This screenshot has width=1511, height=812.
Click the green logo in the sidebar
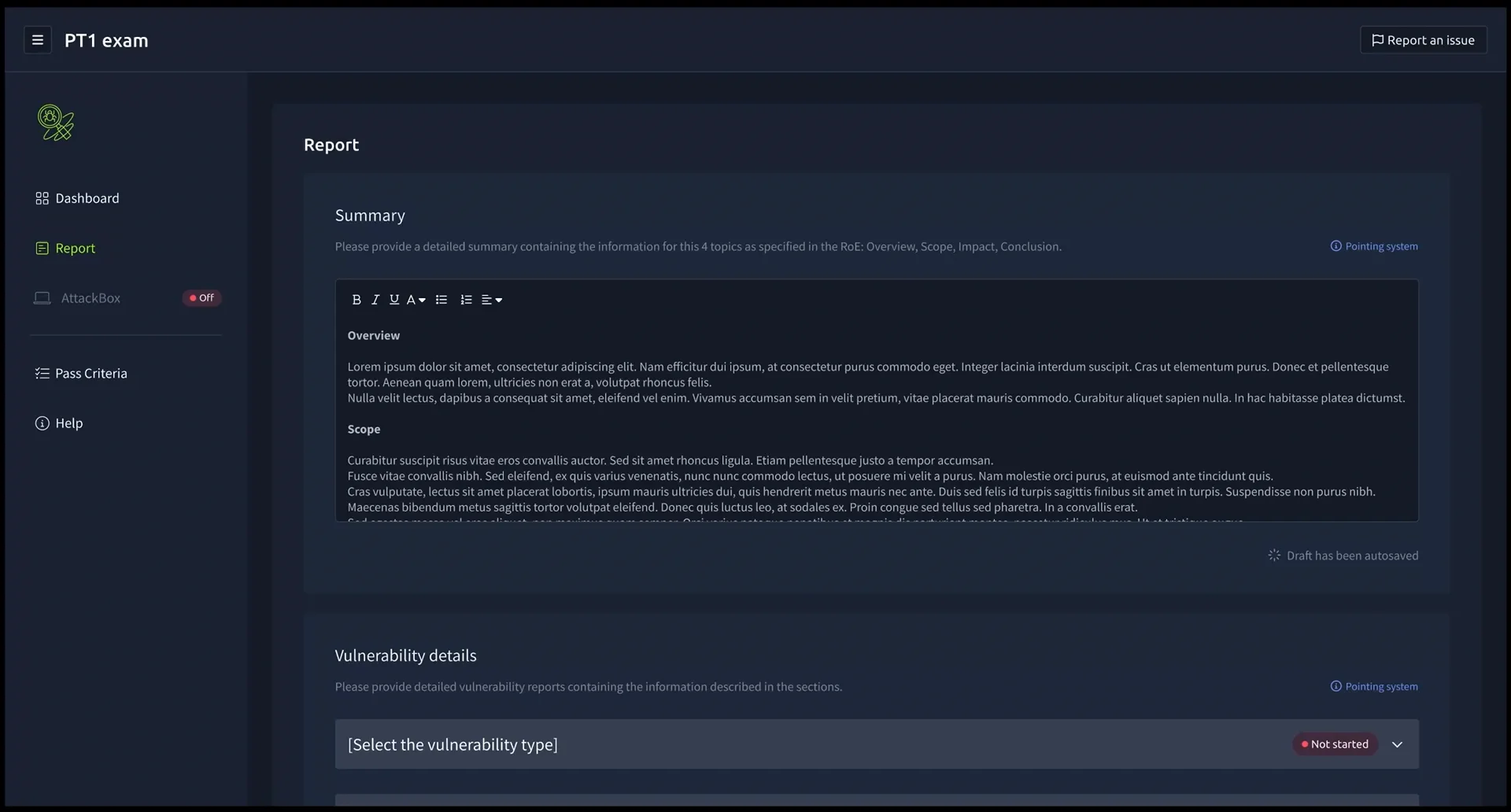point(56,123)
